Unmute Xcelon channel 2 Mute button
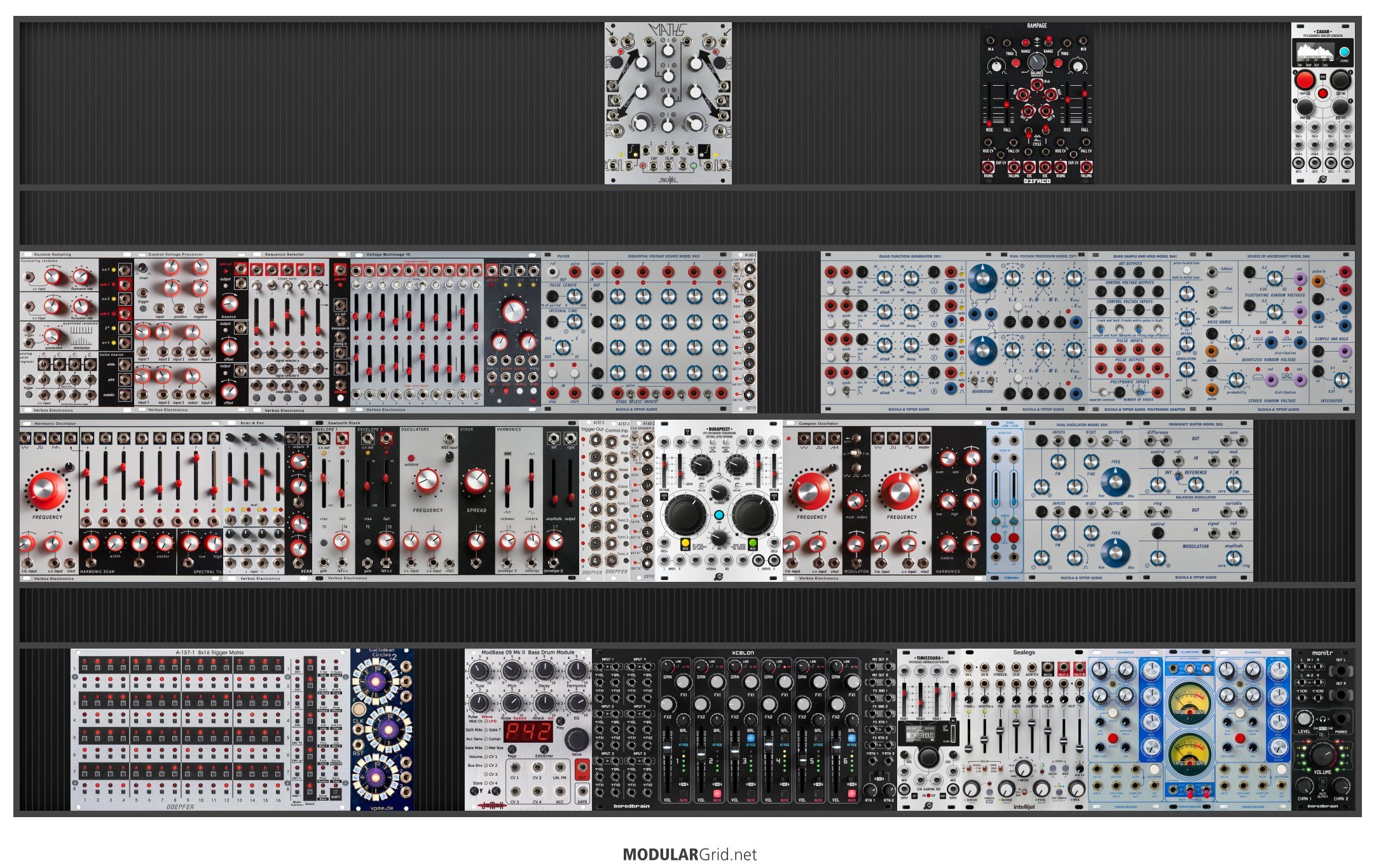The height and width of the screenshot is (868, 1381). tap(717, 794)
